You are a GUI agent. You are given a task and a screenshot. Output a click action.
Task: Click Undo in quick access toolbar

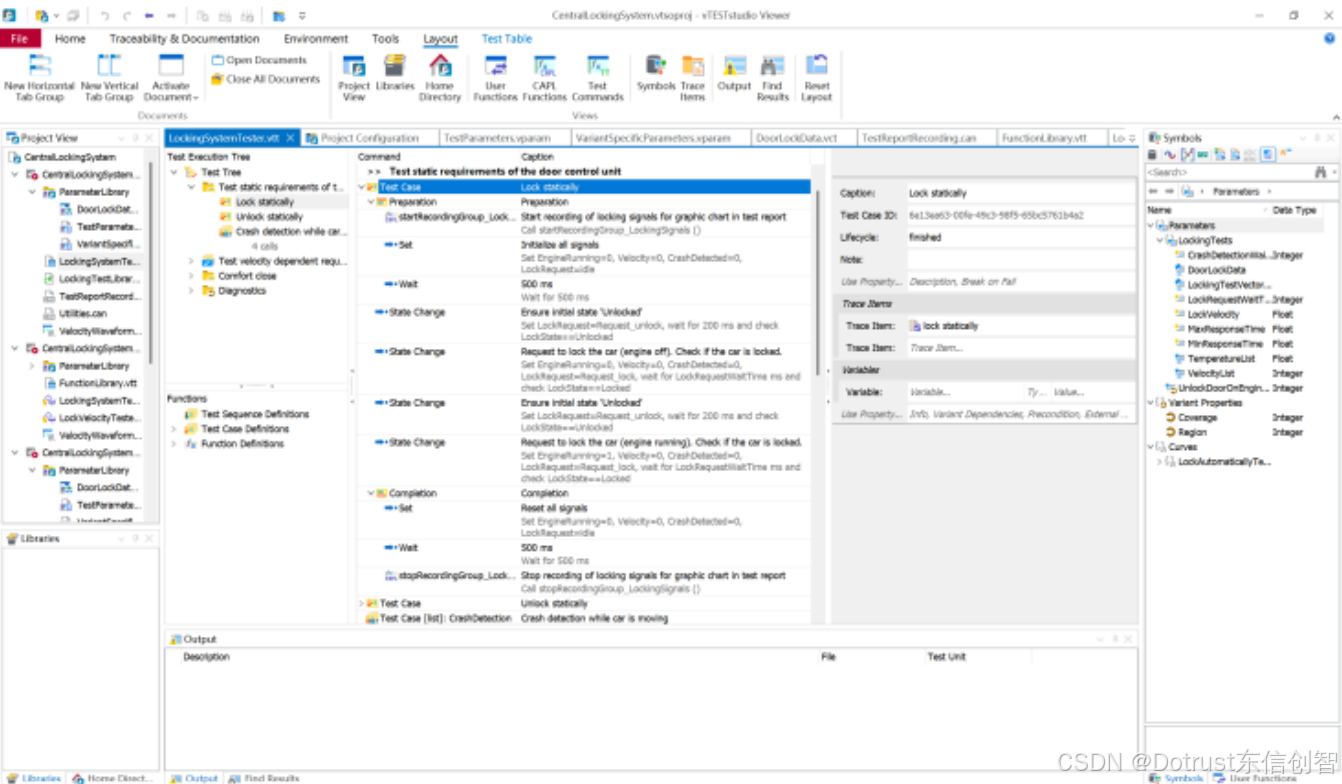coord(104,16)
